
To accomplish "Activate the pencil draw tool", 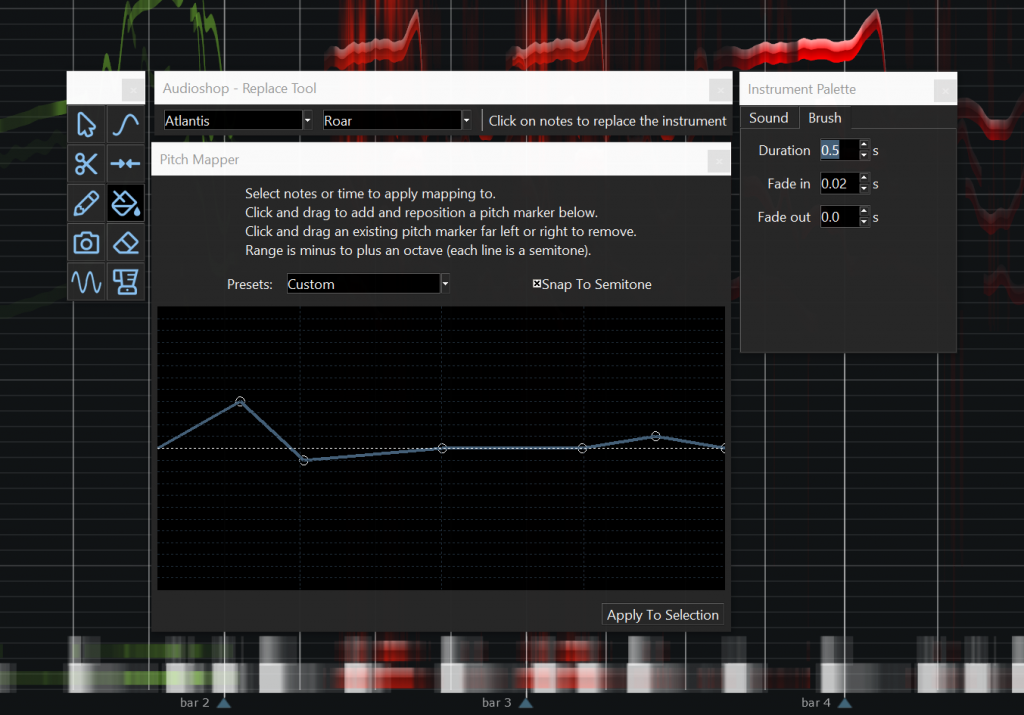I will [87, 203].
